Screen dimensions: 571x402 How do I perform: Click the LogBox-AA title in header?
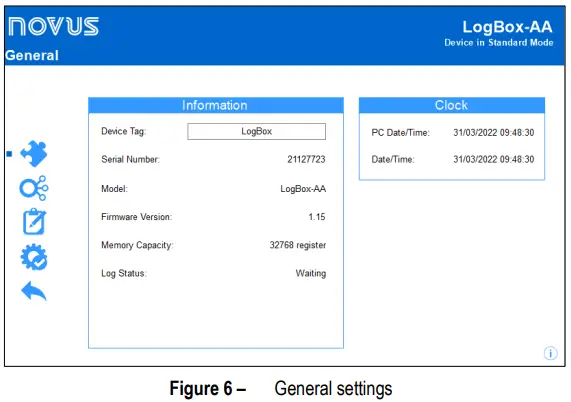pos(507,27)
